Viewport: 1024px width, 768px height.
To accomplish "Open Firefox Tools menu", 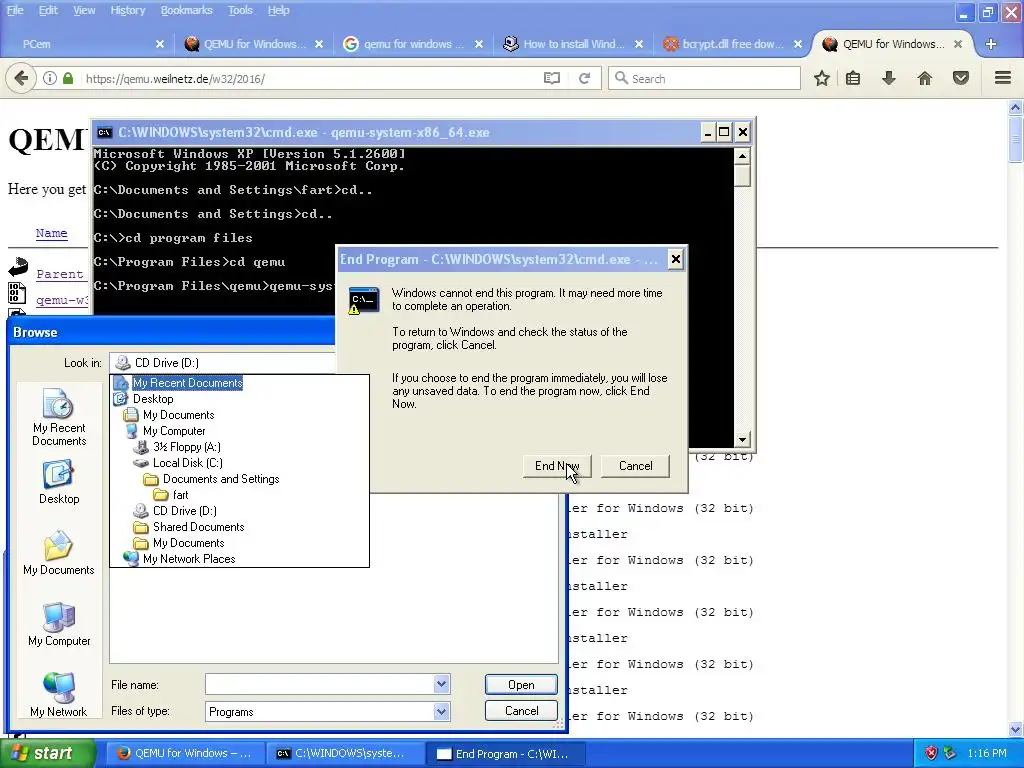I will pyautogui.click(x=240, y=10).
